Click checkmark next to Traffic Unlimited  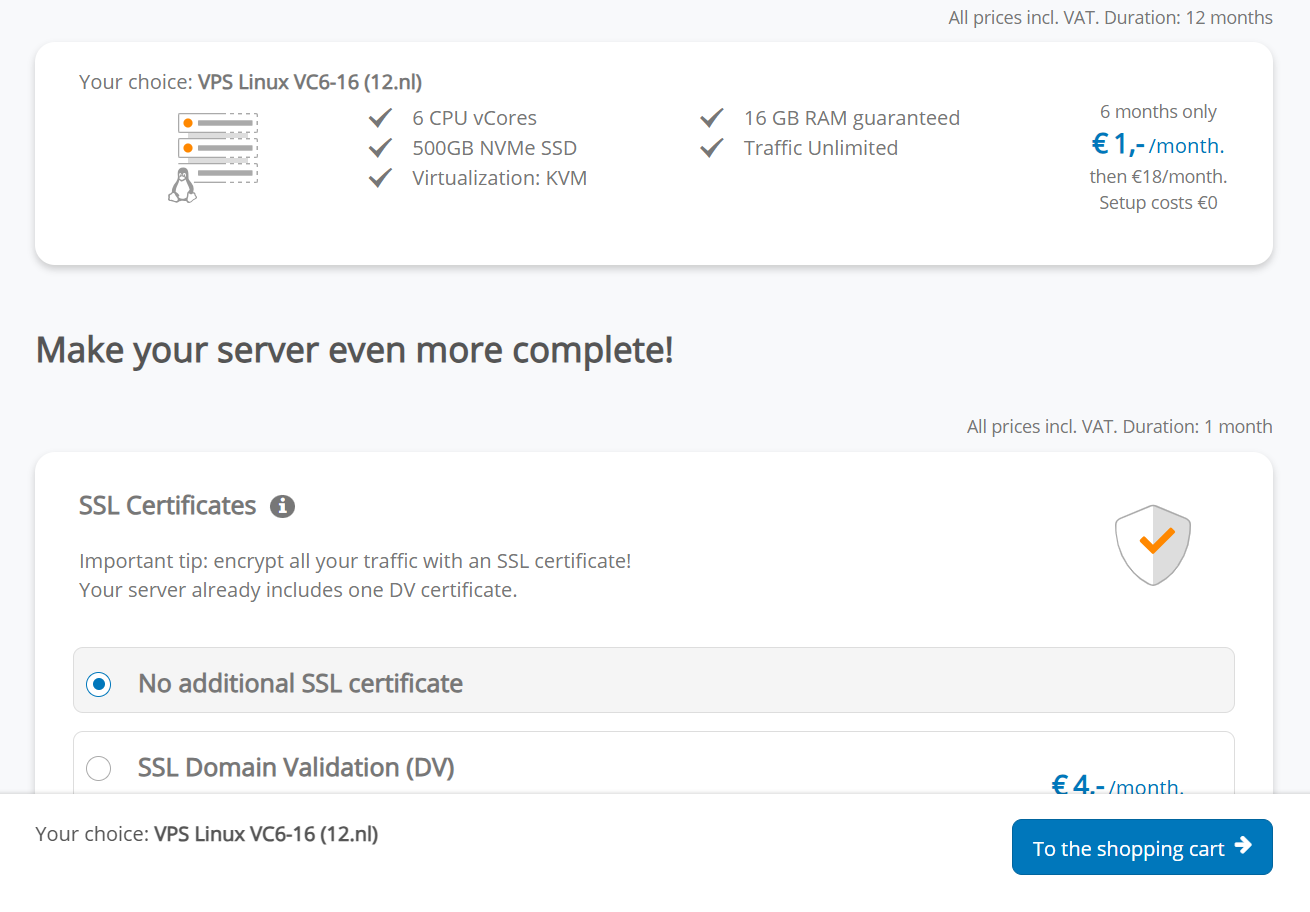click(x=712, y=148)
